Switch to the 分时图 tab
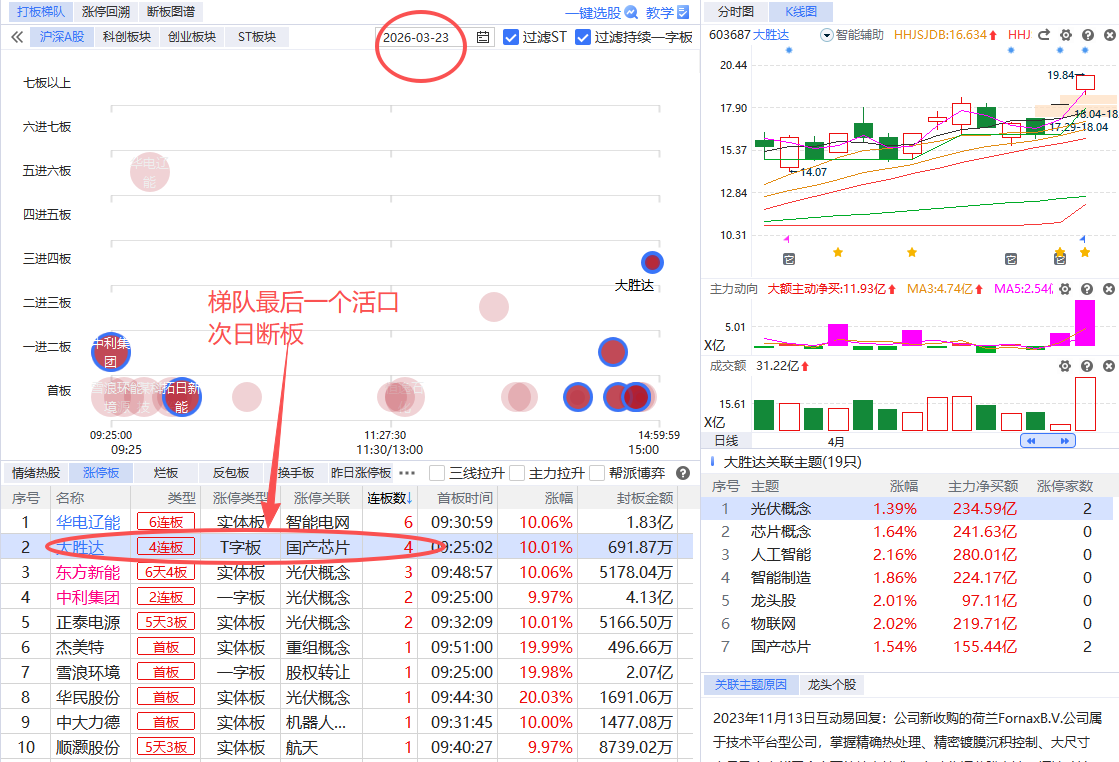Image resolution: width=1119 pixels, height=762 pixels. pos(736,12)
